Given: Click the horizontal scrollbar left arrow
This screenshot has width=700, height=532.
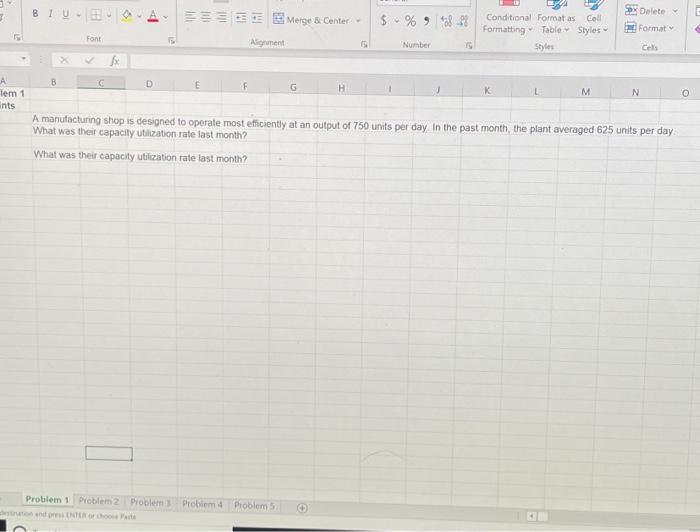Looking at the screenshot, I should [x=531, y=516].
